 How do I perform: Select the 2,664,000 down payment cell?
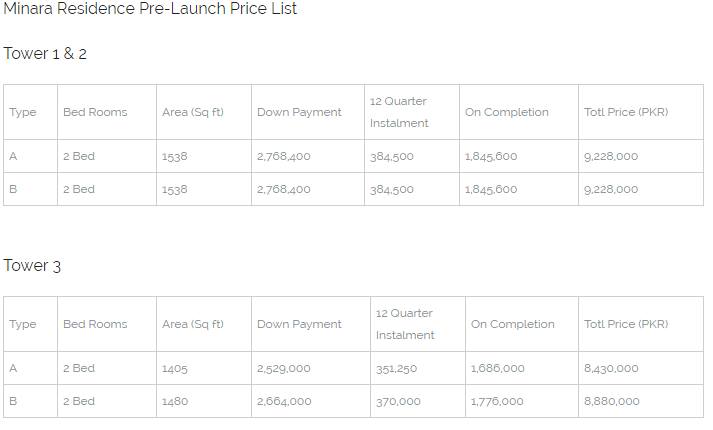pos(284,402)
